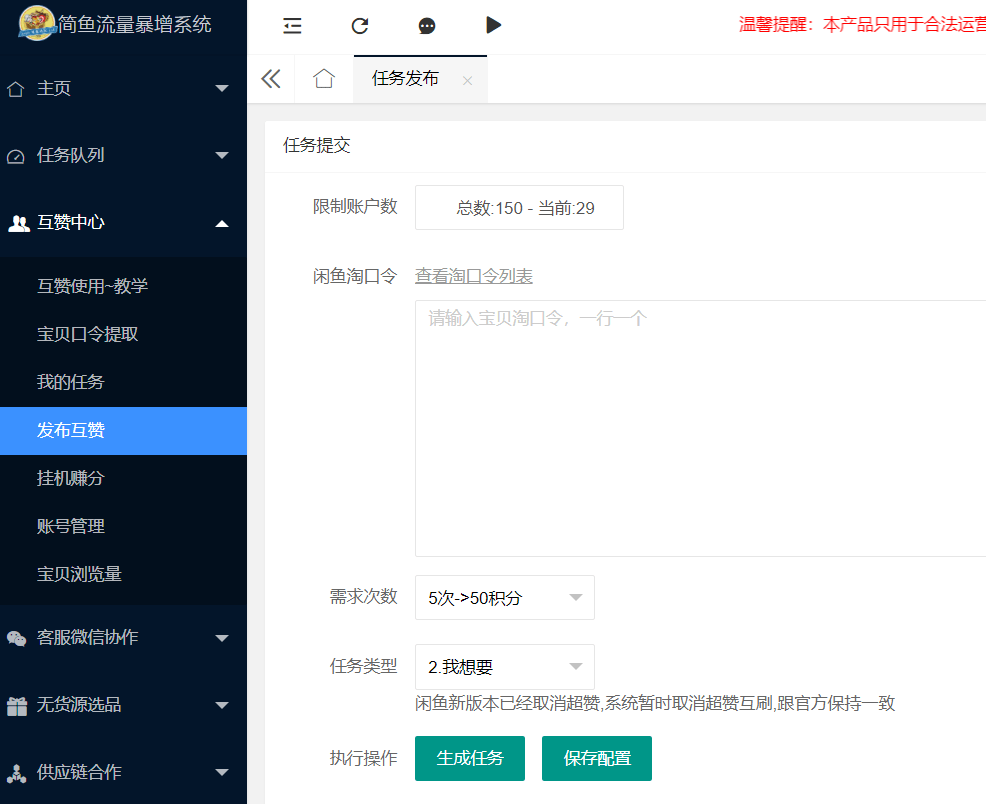Viewport: 986px width, 804px height.
Task: Open the 任务类型 dropdown
Action: [505, 667]
